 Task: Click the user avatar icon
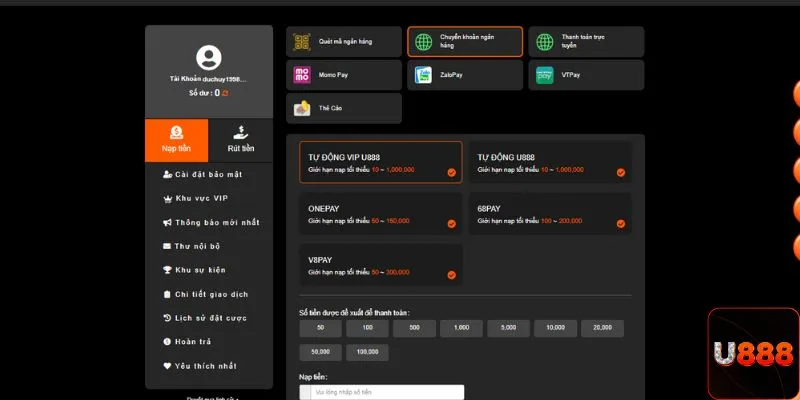click(x=209, y=58)
